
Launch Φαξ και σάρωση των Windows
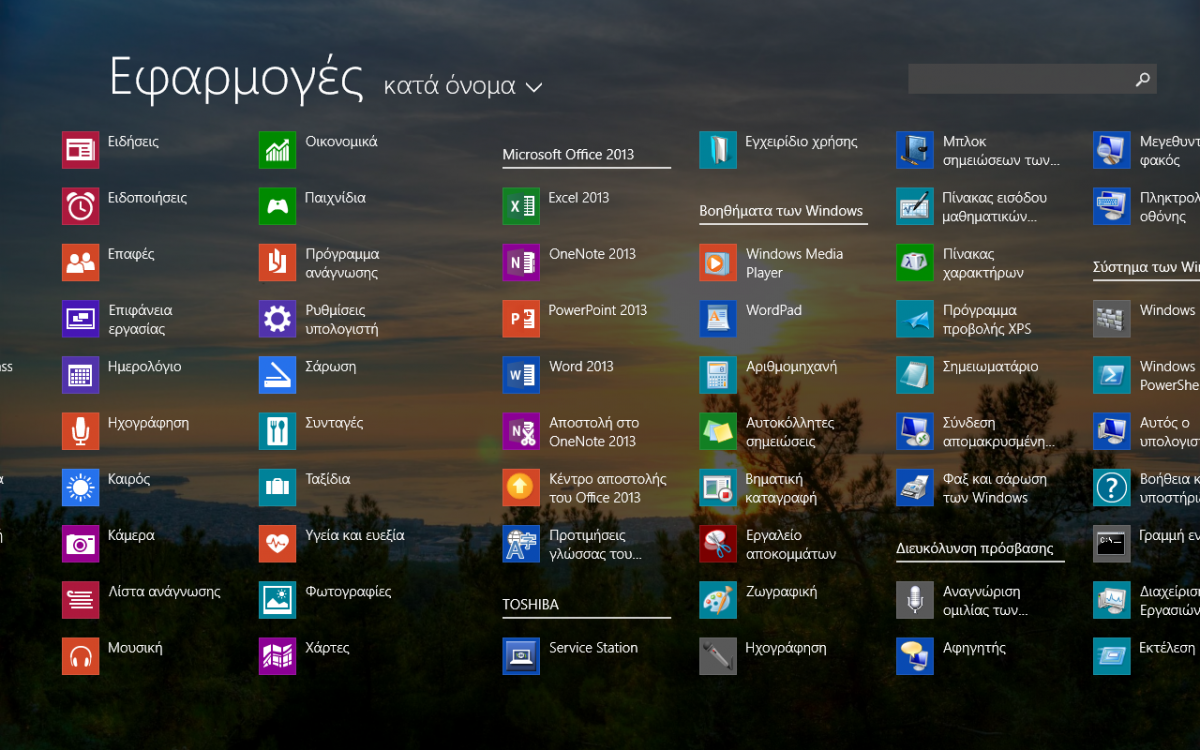pos(915,487)
